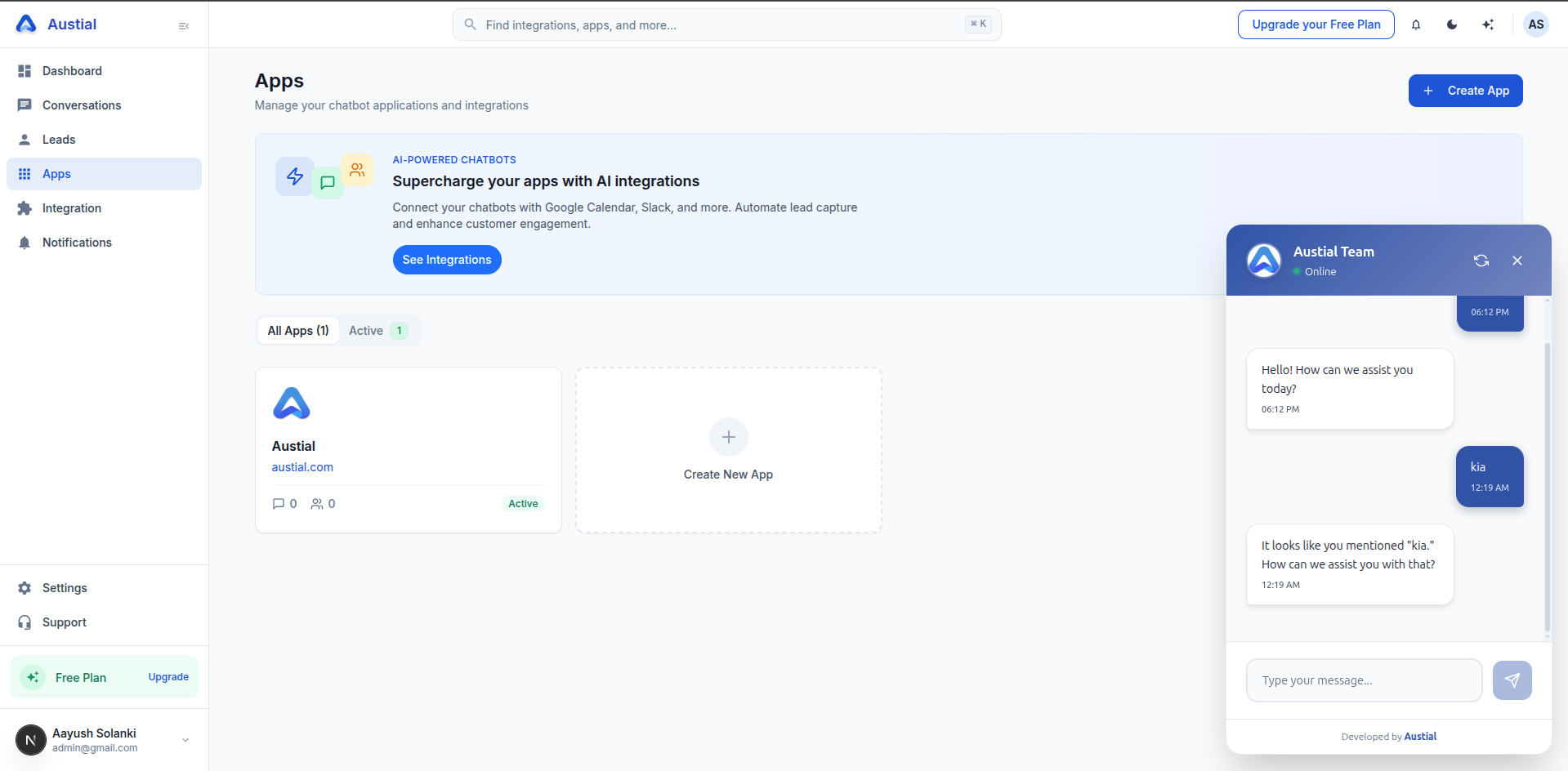Click the chat window scrollbar
Screen dimensions: 1568x771
1548,487
